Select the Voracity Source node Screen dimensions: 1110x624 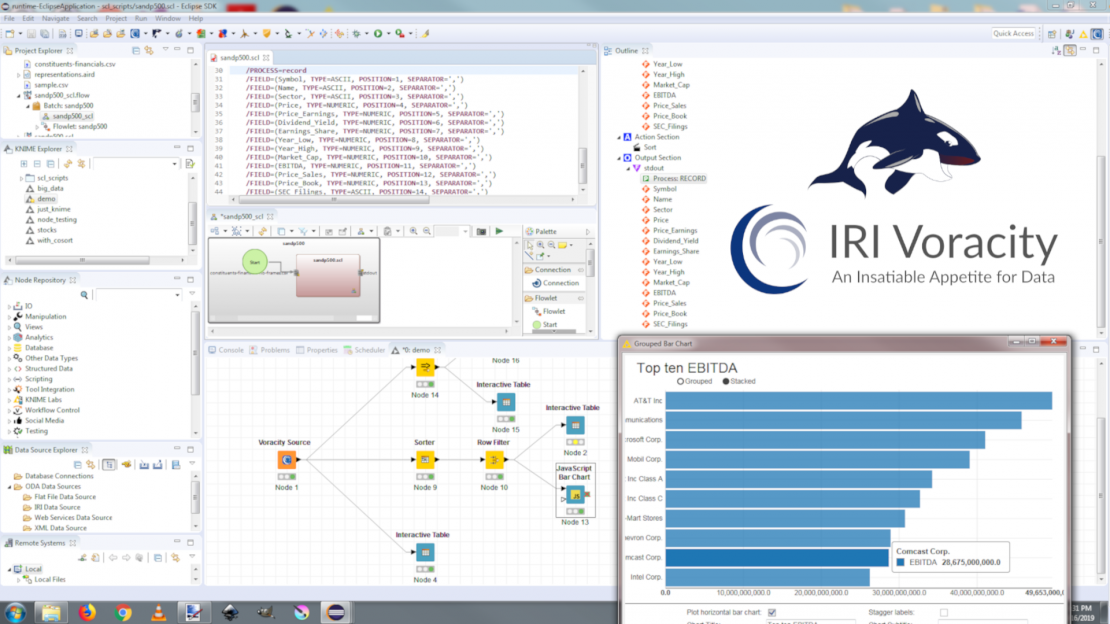287,460
